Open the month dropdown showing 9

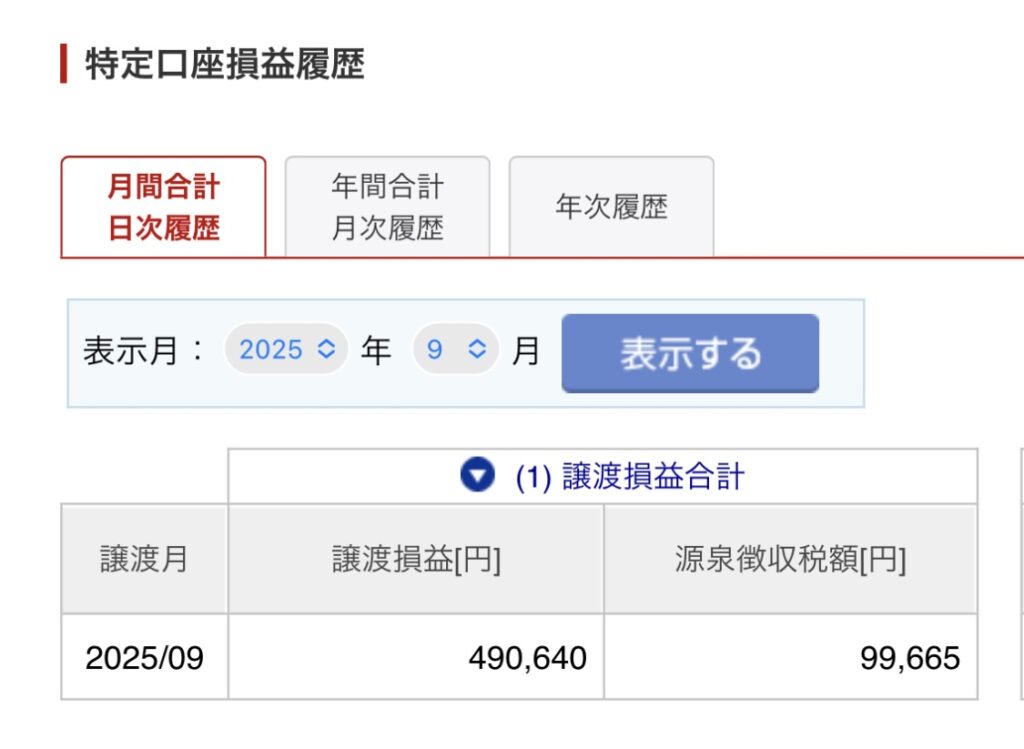coord(455,349)
